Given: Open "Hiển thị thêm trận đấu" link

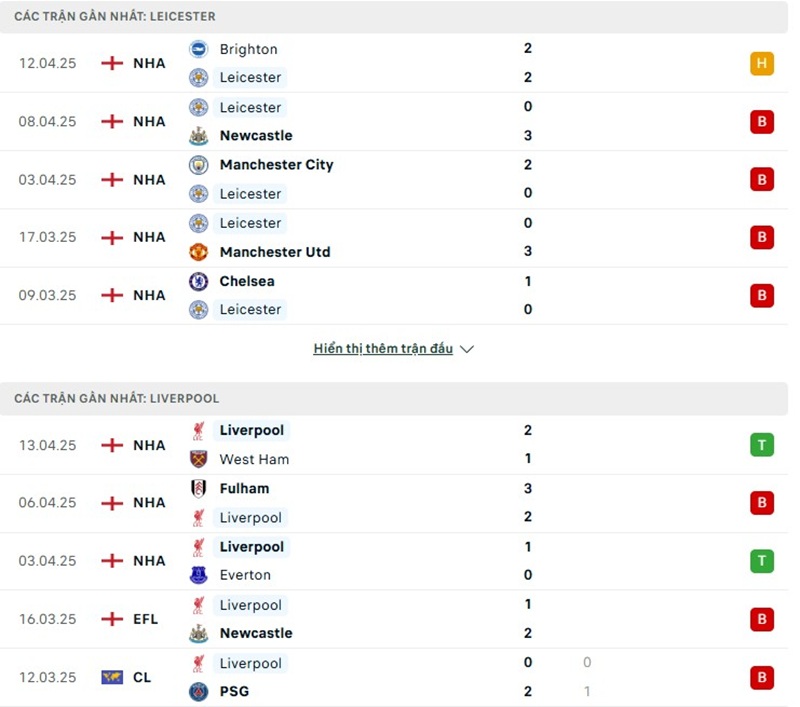Looking at the screenshot, I should (x=383, y=349).
